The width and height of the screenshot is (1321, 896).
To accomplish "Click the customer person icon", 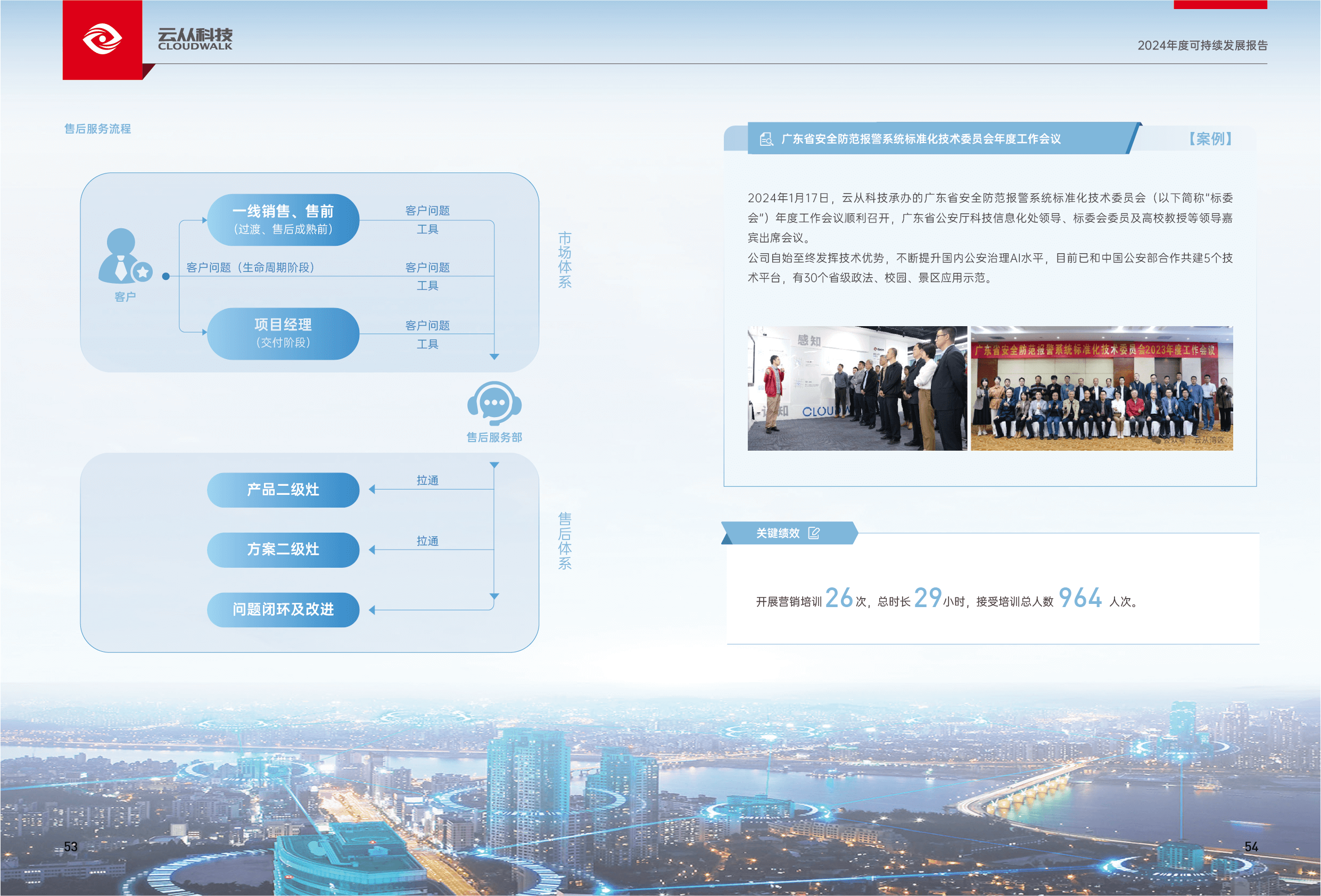I will pos(120,256).
